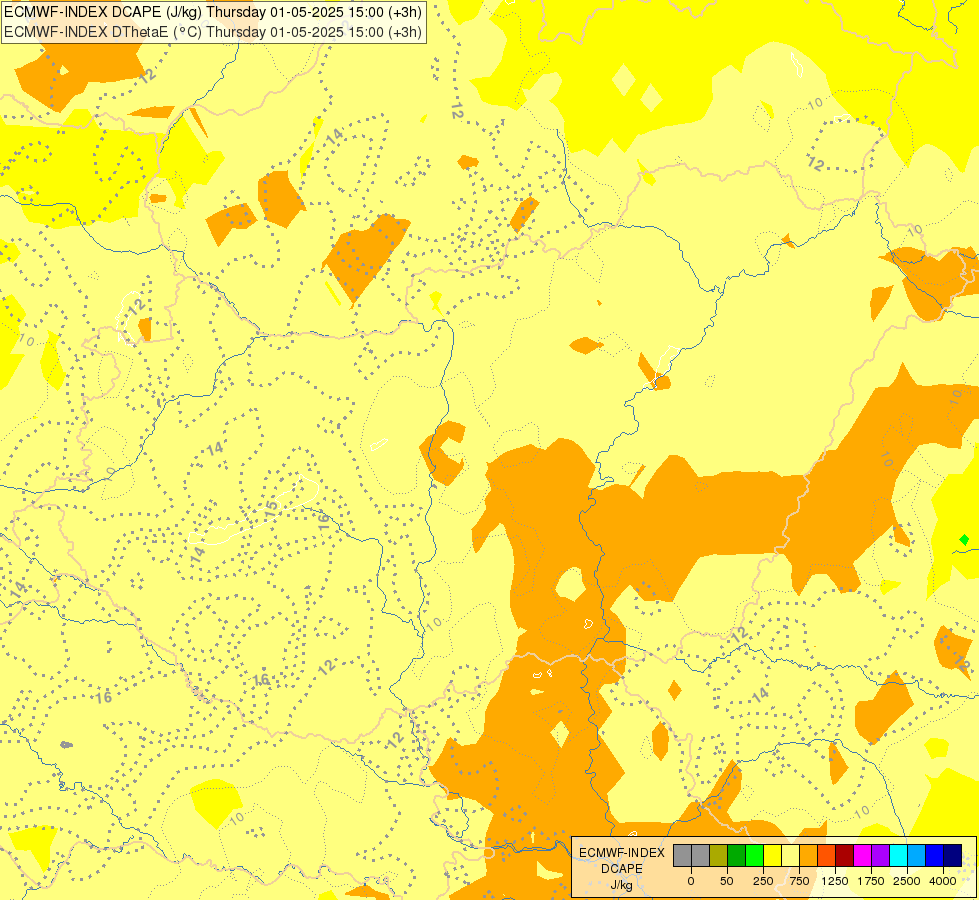Select the bright green legend swatch
Image resolution: width=979 pixels, height=900 pixels.
755,856
